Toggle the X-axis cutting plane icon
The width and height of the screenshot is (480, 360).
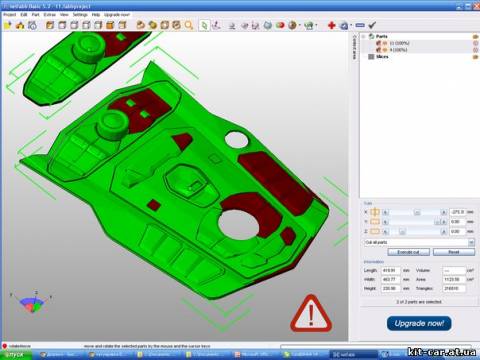tap(375, 212)
